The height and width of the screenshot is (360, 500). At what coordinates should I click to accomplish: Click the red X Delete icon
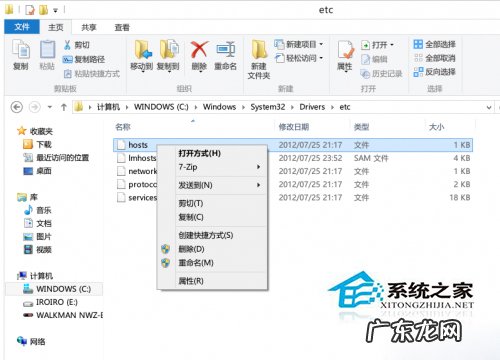[x=199, y=50]
